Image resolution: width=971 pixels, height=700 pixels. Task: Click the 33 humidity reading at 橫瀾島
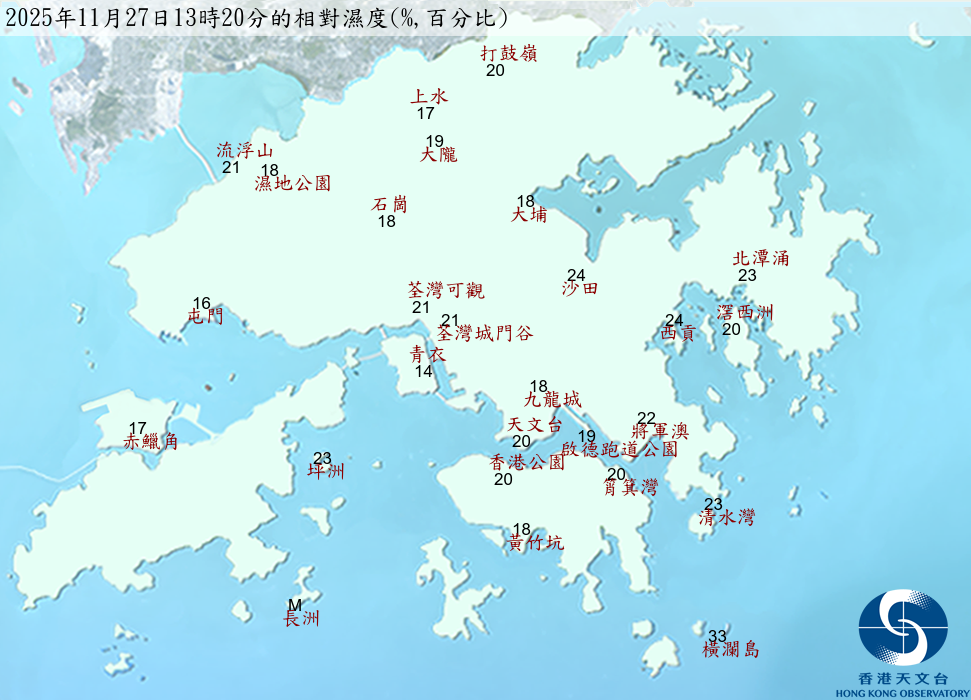[x=717, y=636]
